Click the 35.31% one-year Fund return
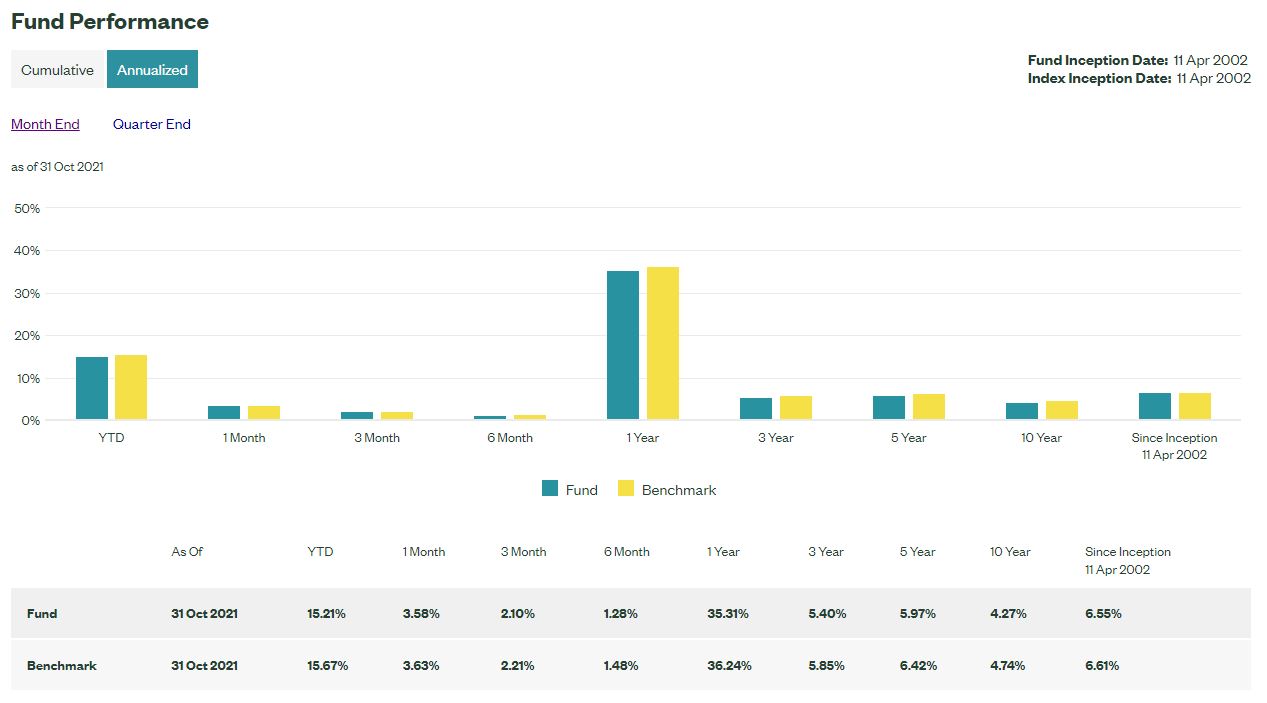Image resolution: width=1267 pixels, height=703 pixels. click(x=726, y=613)
